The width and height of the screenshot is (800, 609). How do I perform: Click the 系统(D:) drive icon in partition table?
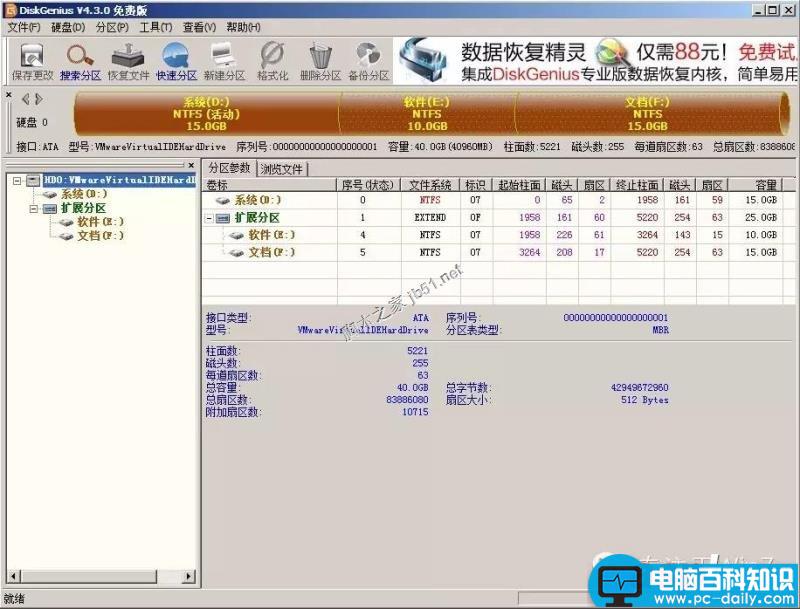223,200
